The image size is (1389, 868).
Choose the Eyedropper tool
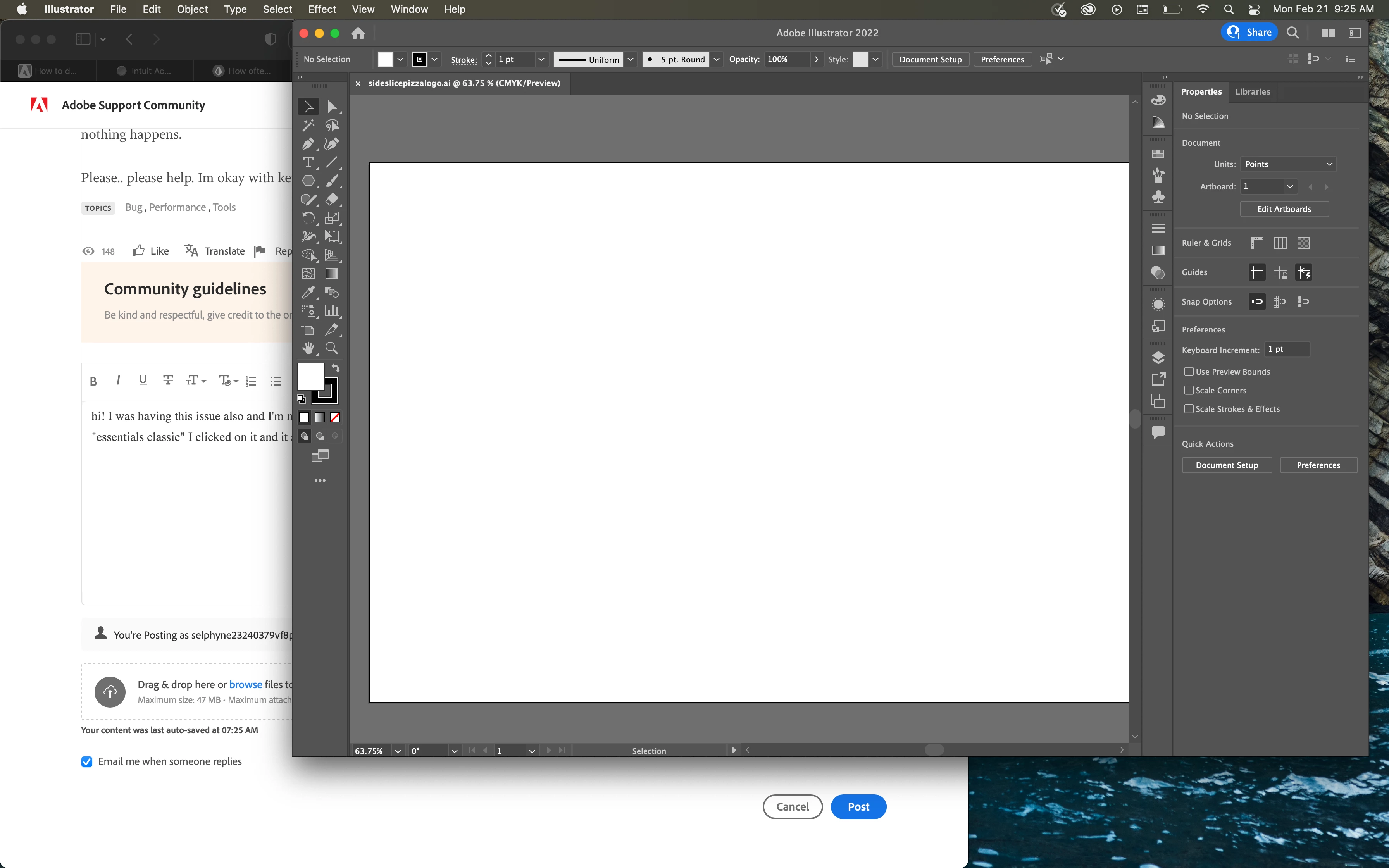click(308, 292)
